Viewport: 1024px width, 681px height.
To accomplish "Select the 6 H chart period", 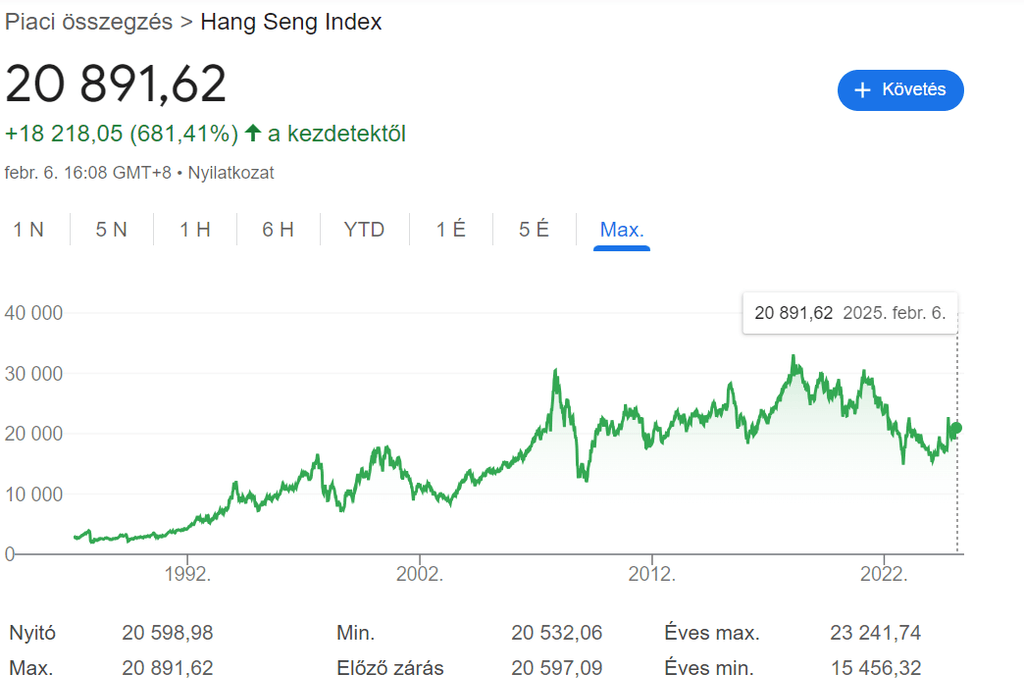I will coord(277,229).
